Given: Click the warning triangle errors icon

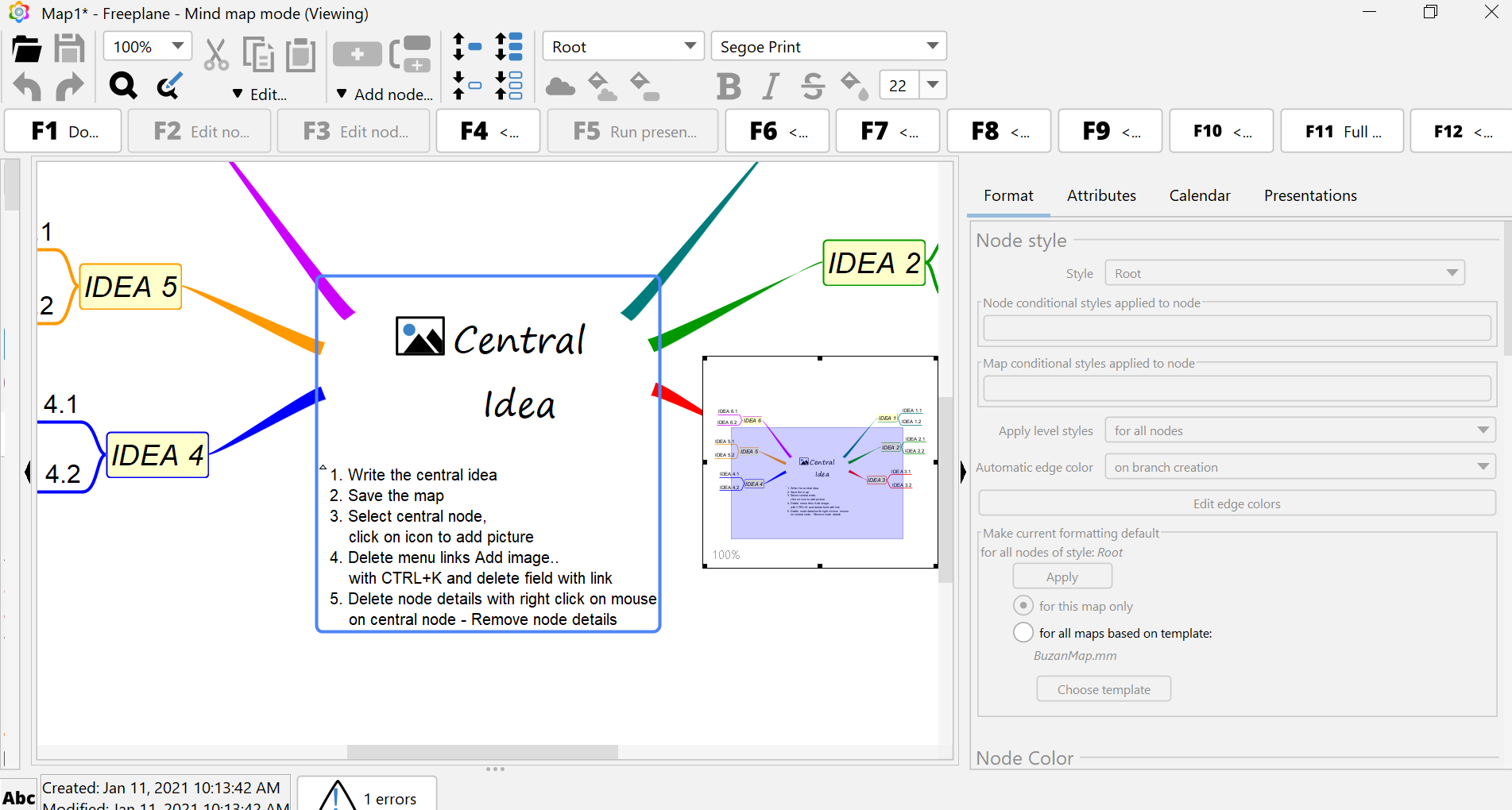Looking at the screenshot, I should (x=337, y=796).
